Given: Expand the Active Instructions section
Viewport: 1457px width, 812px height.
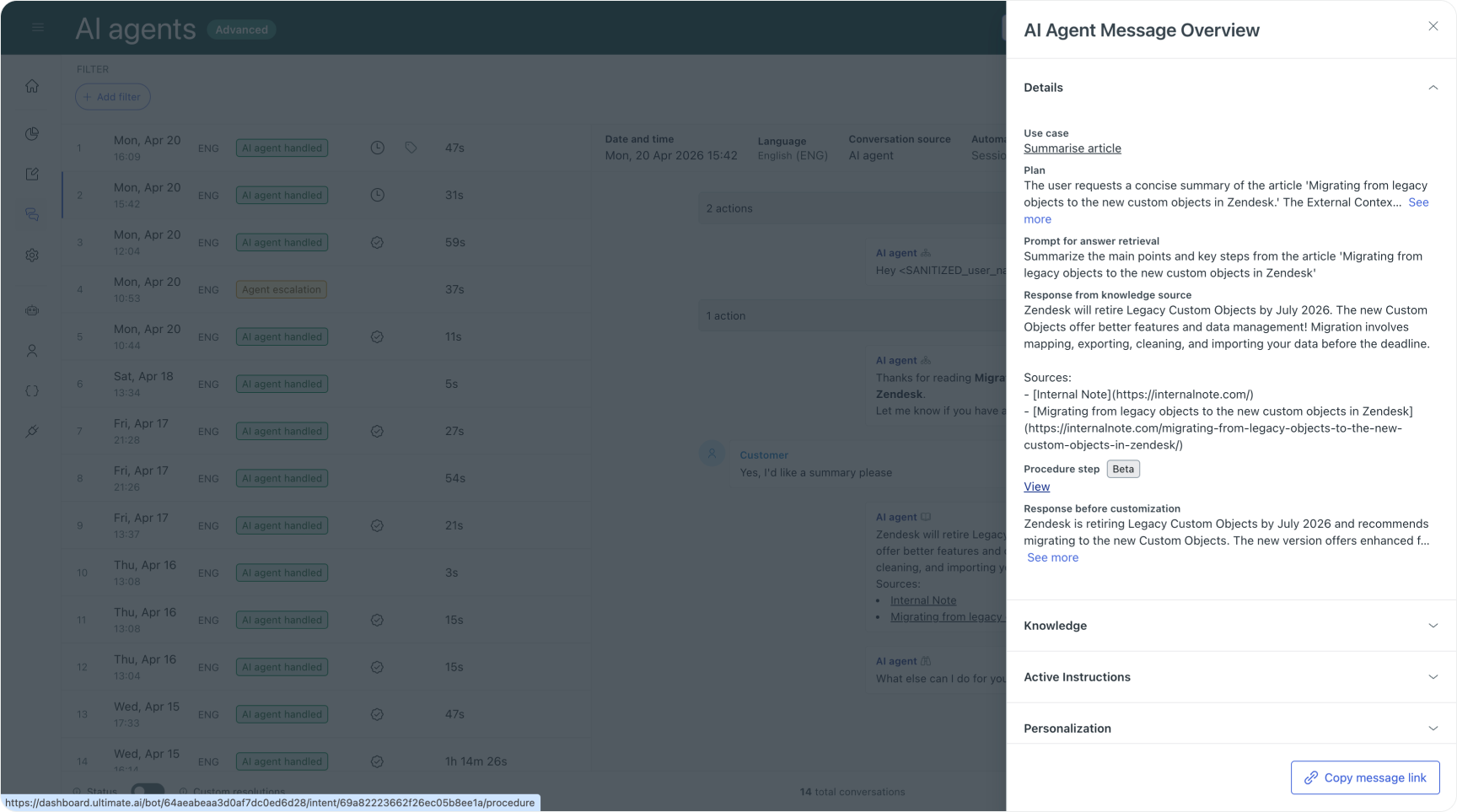Looking at the screenshot, I should pyautogui.click(x=1232, y=677).
